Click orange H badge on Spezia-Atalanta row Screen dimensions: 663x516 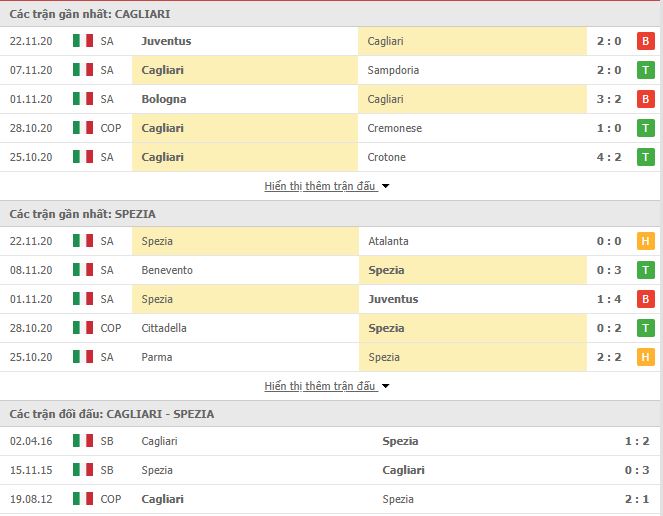pos(645,241)
